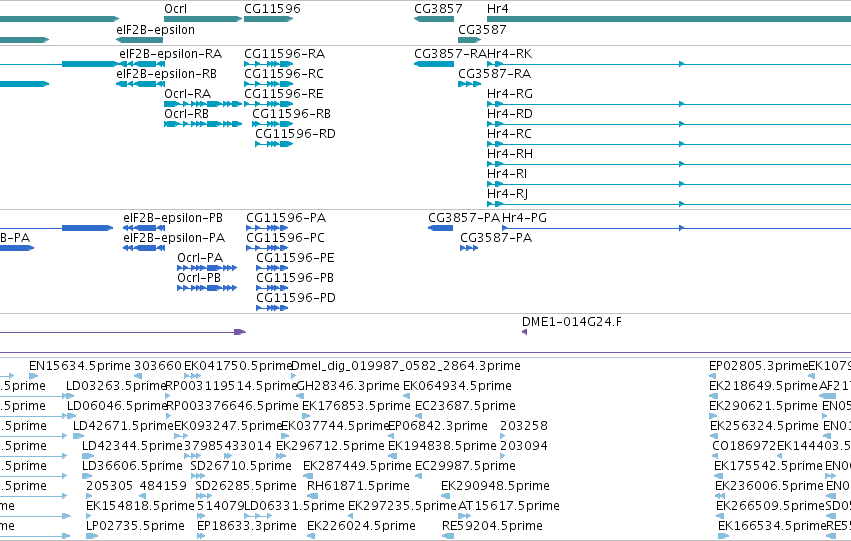Click EST label EK194838.5prime

[442, 447]
